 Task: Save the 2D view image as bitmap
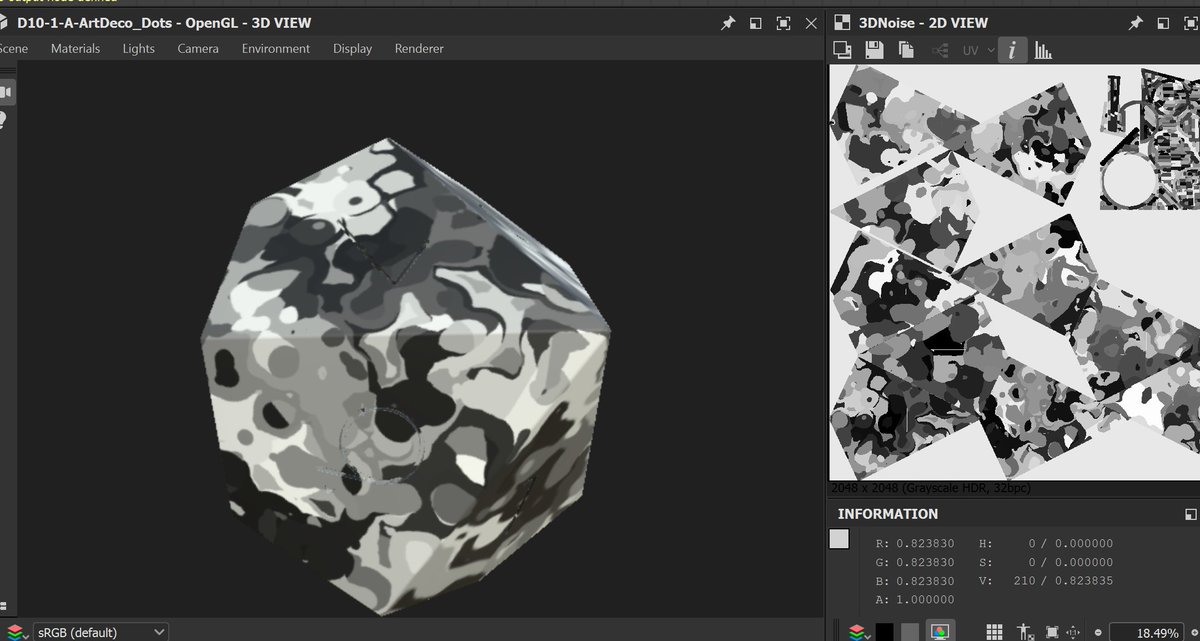[x=873, y=50]
